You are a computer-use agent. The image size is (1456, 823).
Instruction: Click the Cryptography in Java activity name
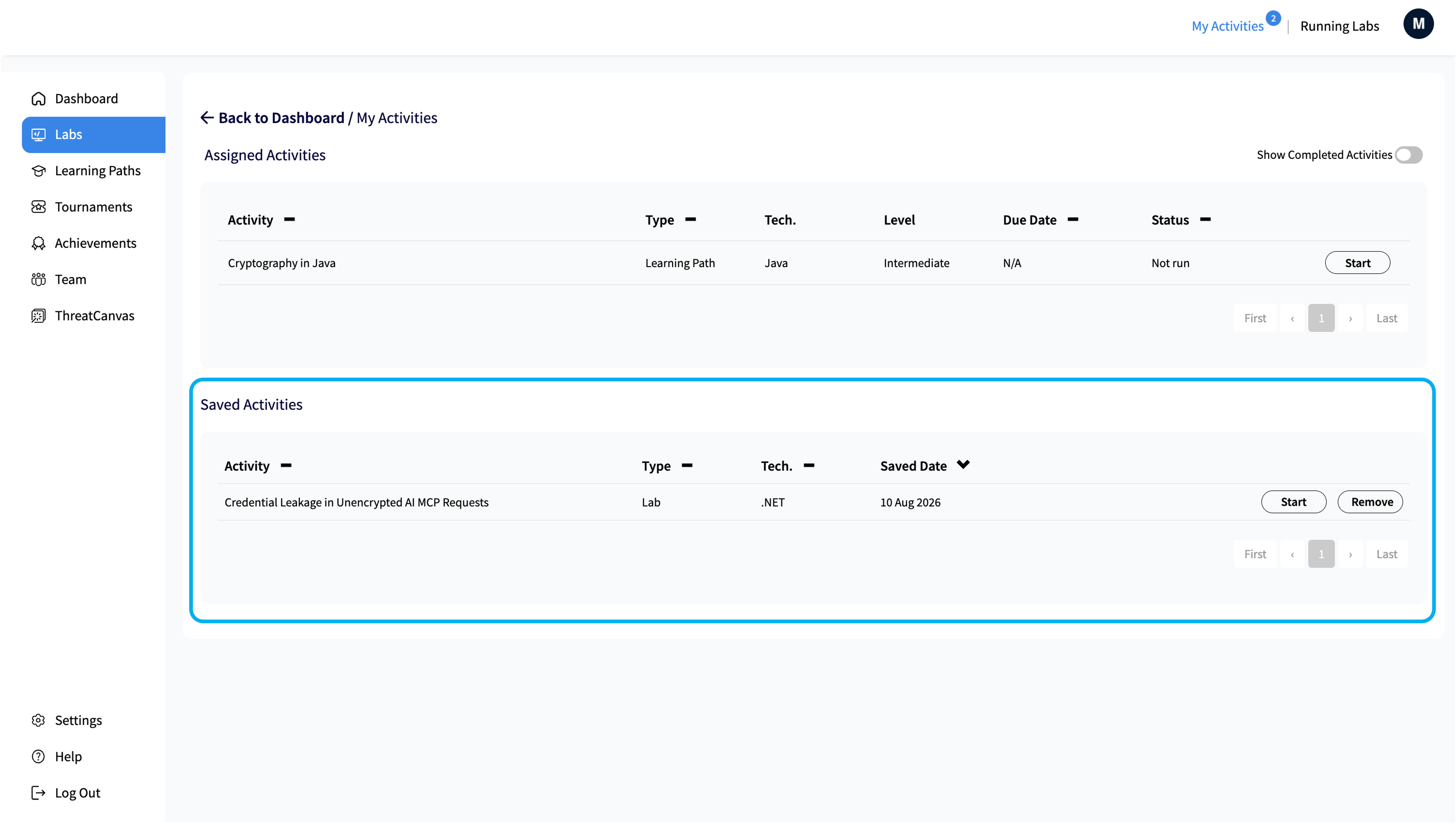[x=281, y=263]
